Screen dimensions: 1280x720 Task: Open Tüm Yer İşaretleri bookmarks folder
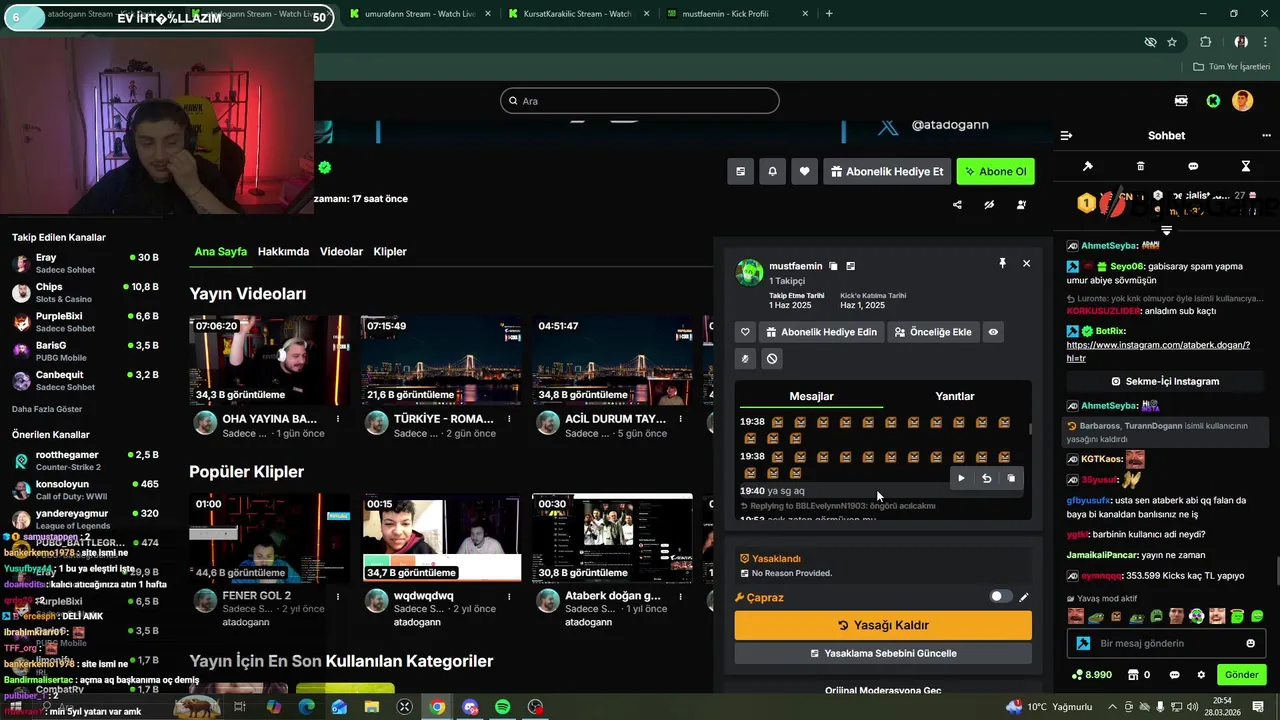coord(1231,67)
